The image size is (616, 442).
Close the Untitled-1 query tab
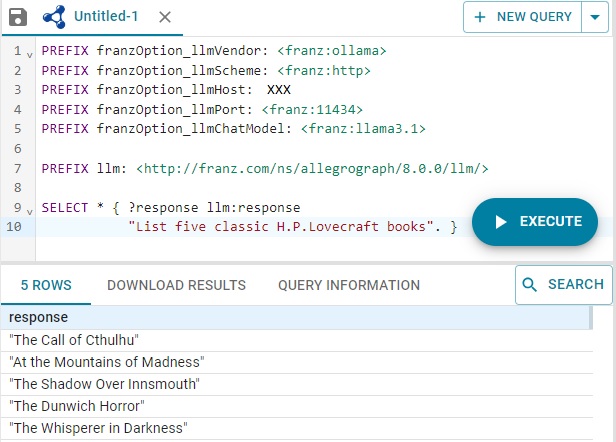coord(165,17)
